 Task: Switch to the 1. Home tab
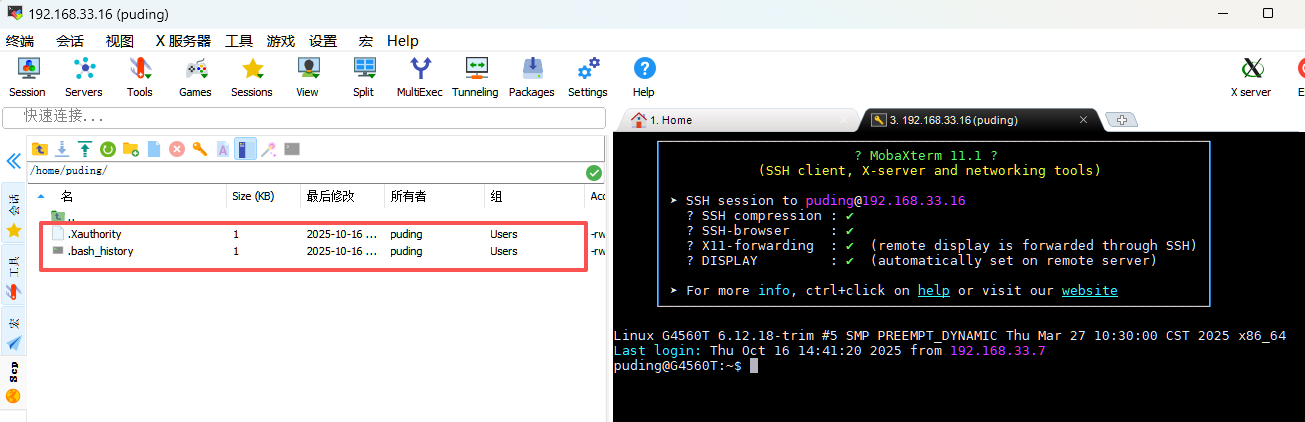670,120
